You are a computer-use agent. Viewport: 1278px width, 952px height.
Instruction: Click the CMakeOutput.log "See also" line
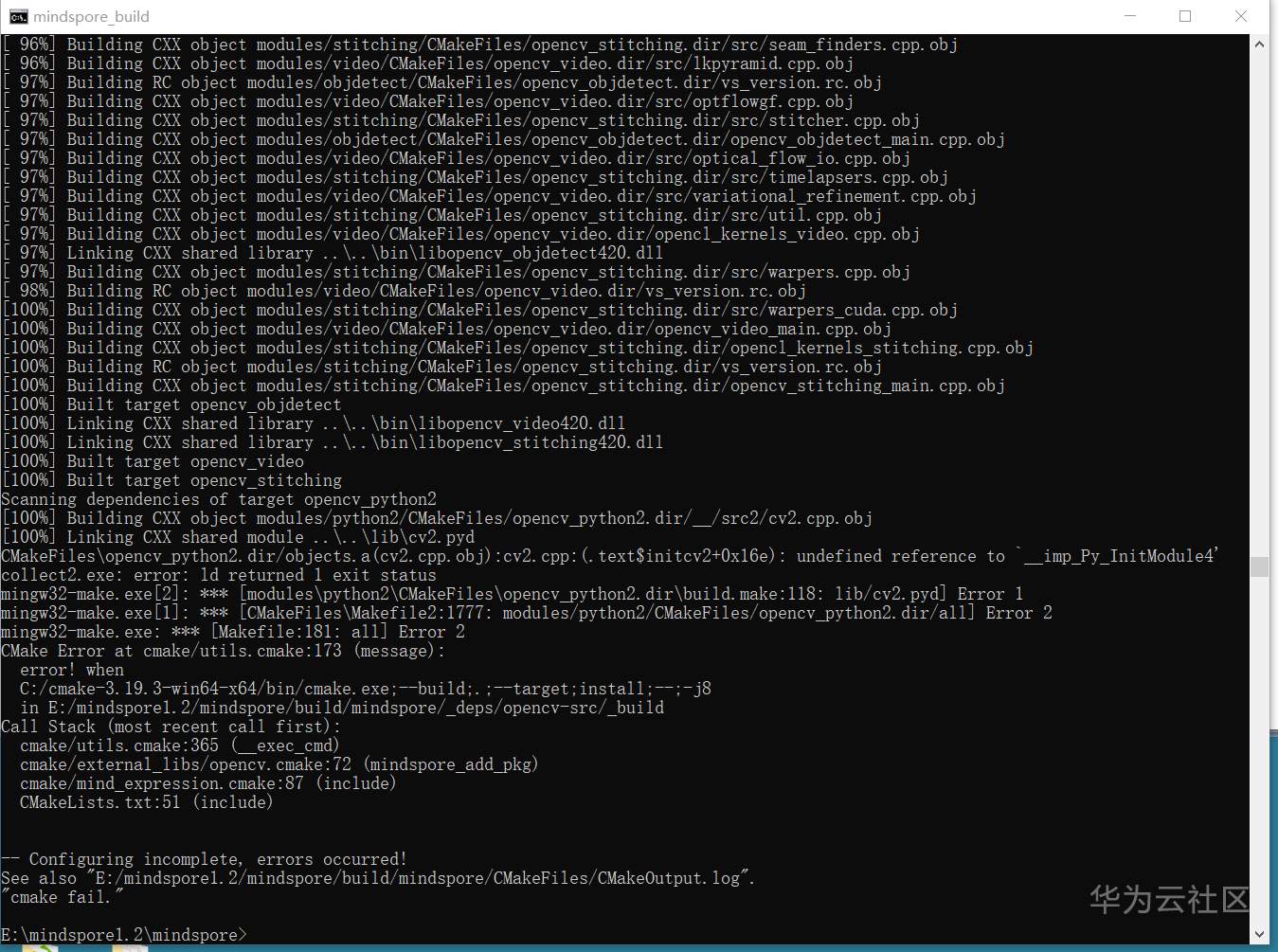[379, 878]
